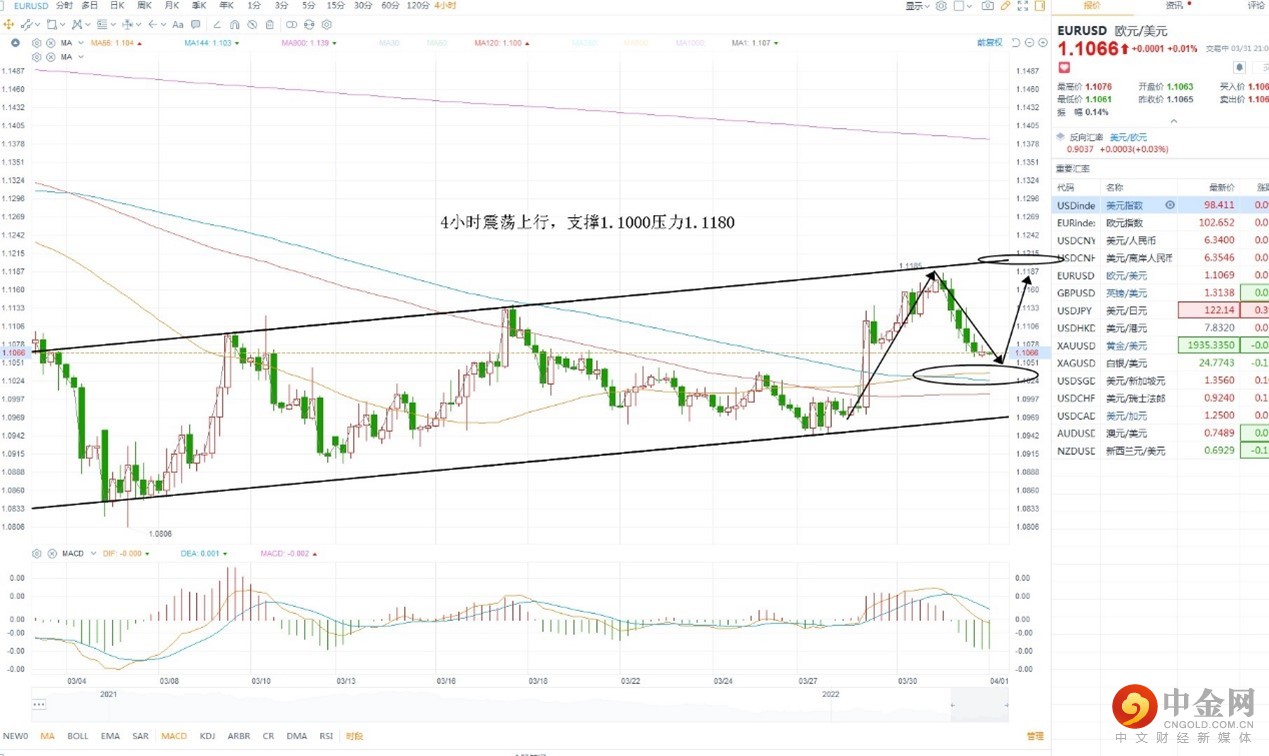Click the 管理 manage button
Image resolution: width=1269 pixels, height=756 pixels.
tap(1034, 736)
